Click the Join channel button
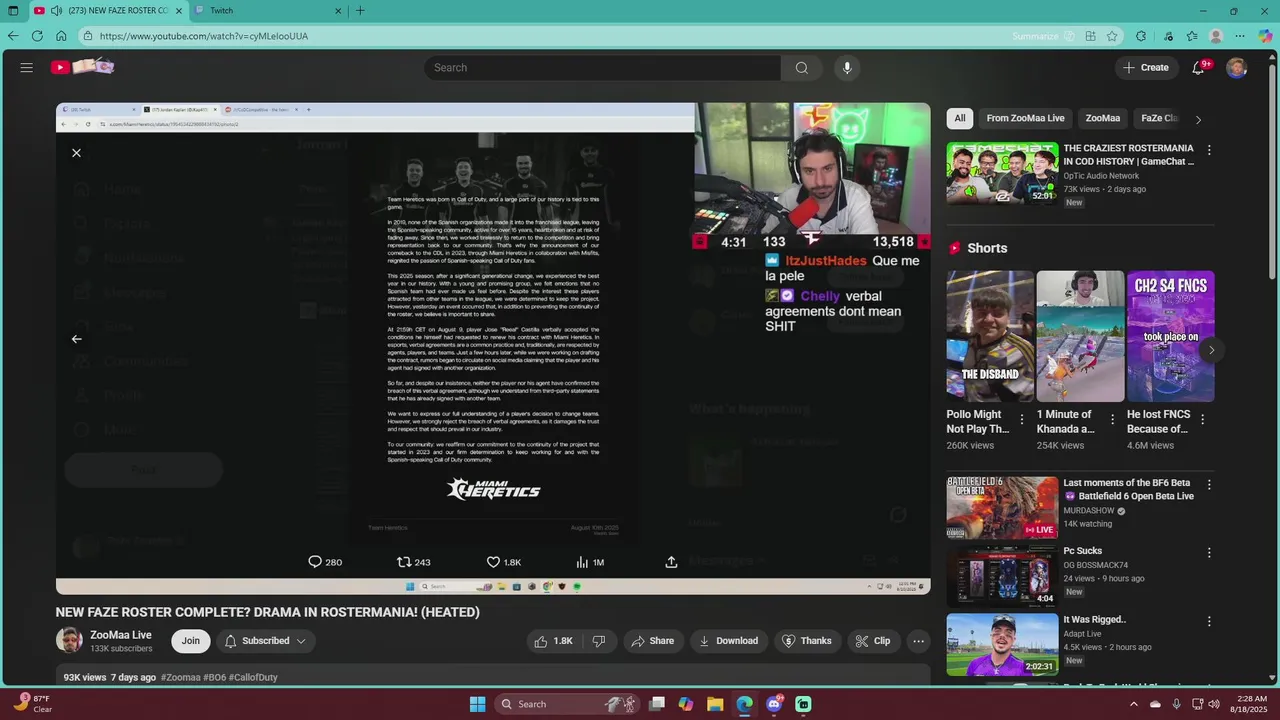The height and width of the screenshot is (720, 1280). click(191, 641)
